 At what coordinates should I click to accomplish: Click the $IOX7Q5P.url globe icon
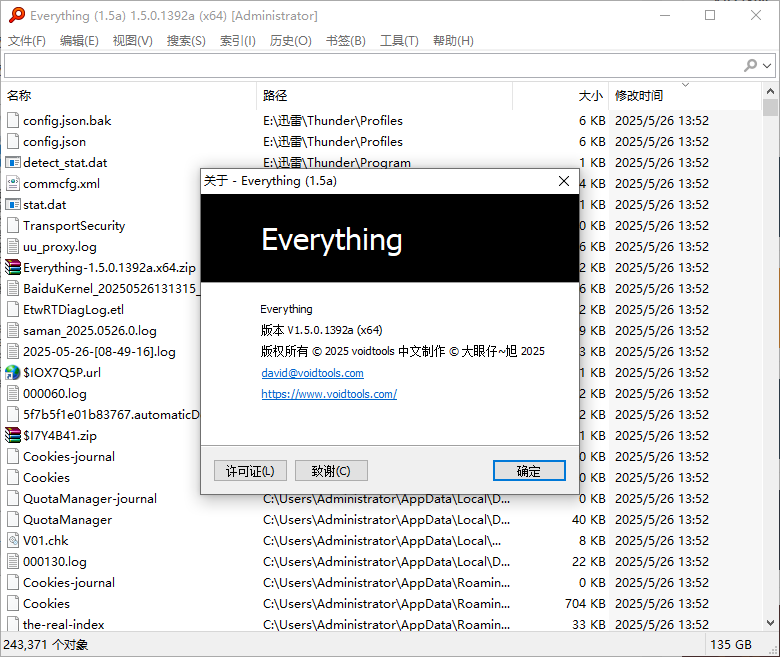click(x=13, y=373)
